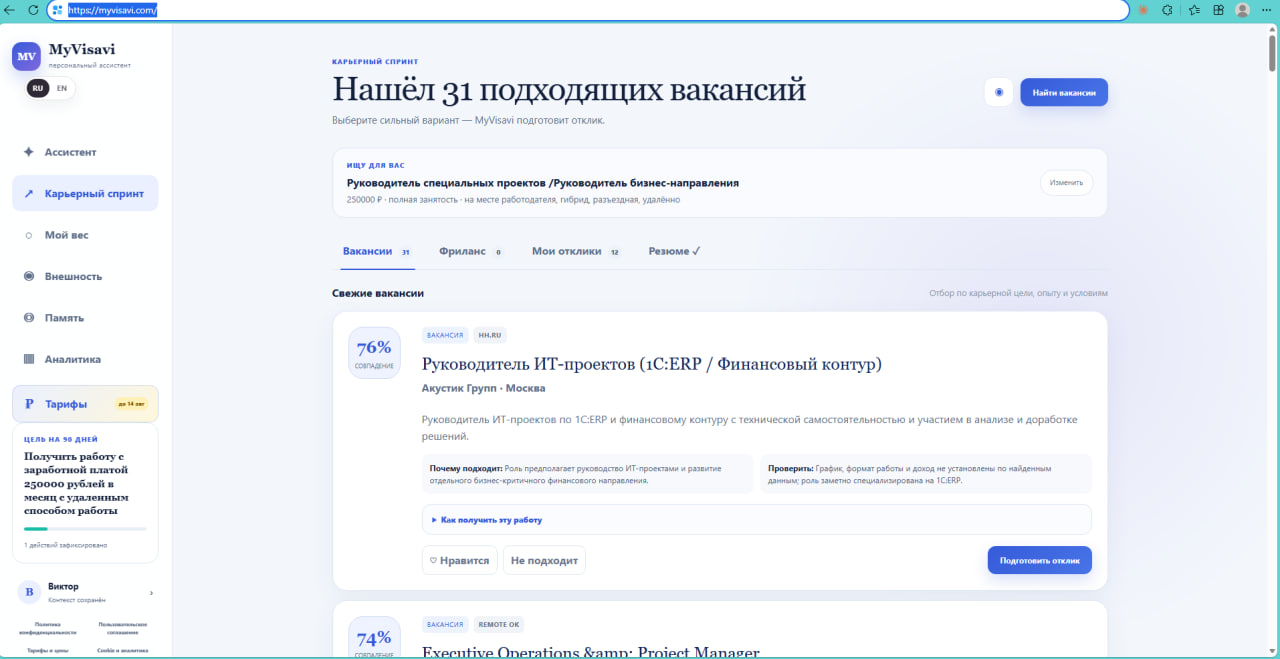Open the browser profile avatar
Image resolution: width=1280 pixels, height=659 pixels.
1243,10
